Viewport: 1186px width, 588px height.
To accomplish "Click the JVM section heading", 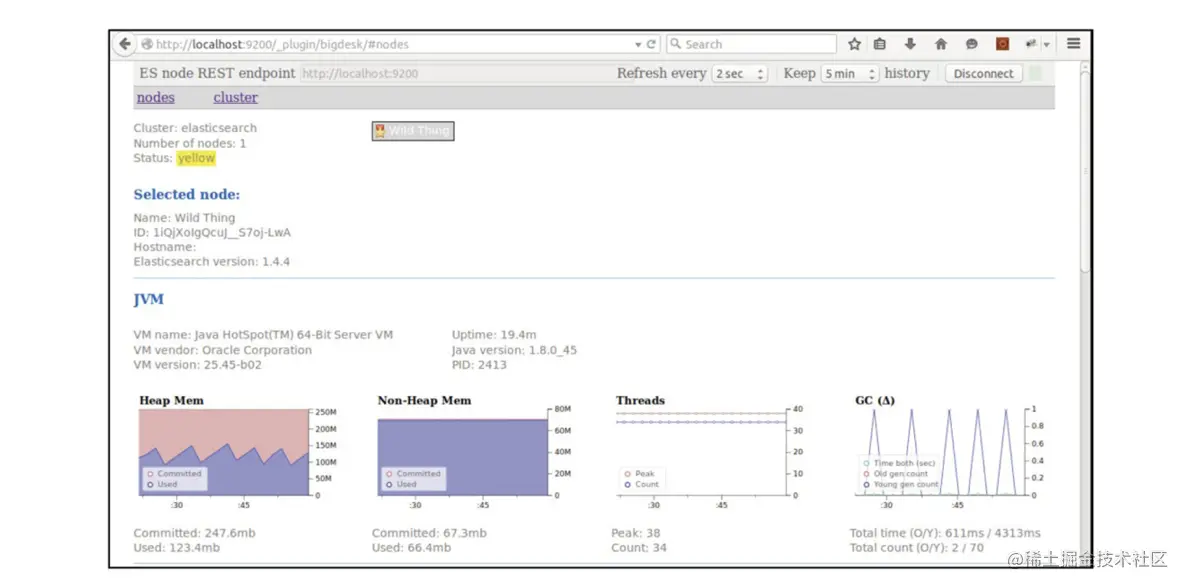I will 149,299.
